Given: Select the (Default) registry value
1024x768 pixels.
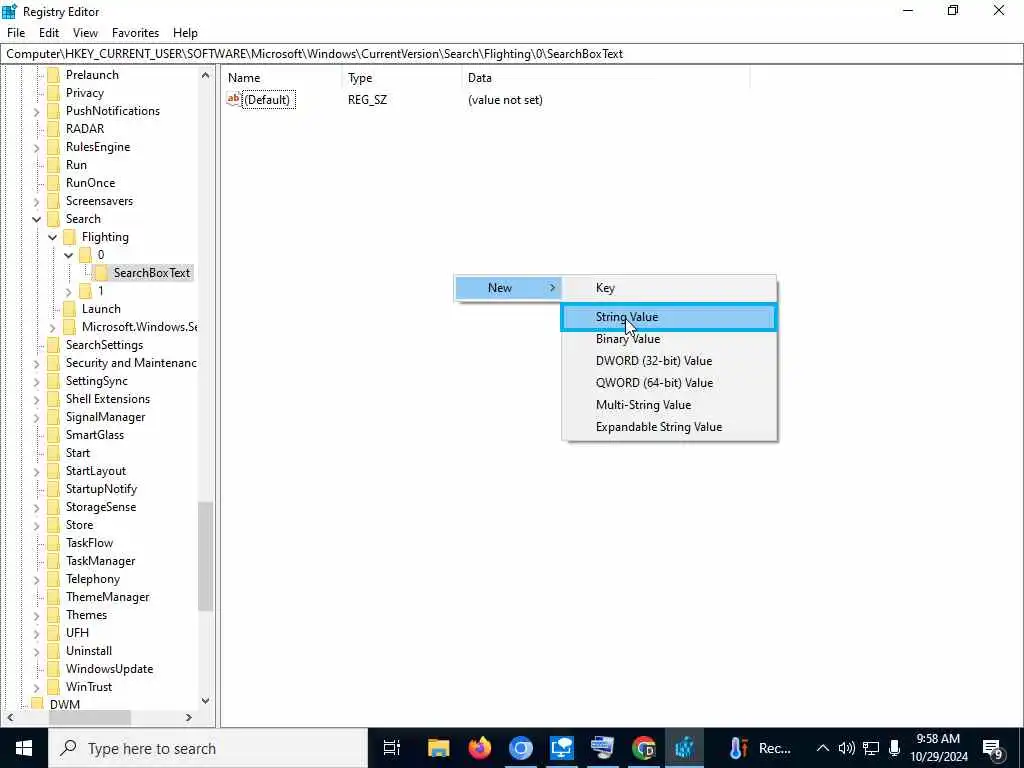Looking at the screenshot, I should [268, 100].
